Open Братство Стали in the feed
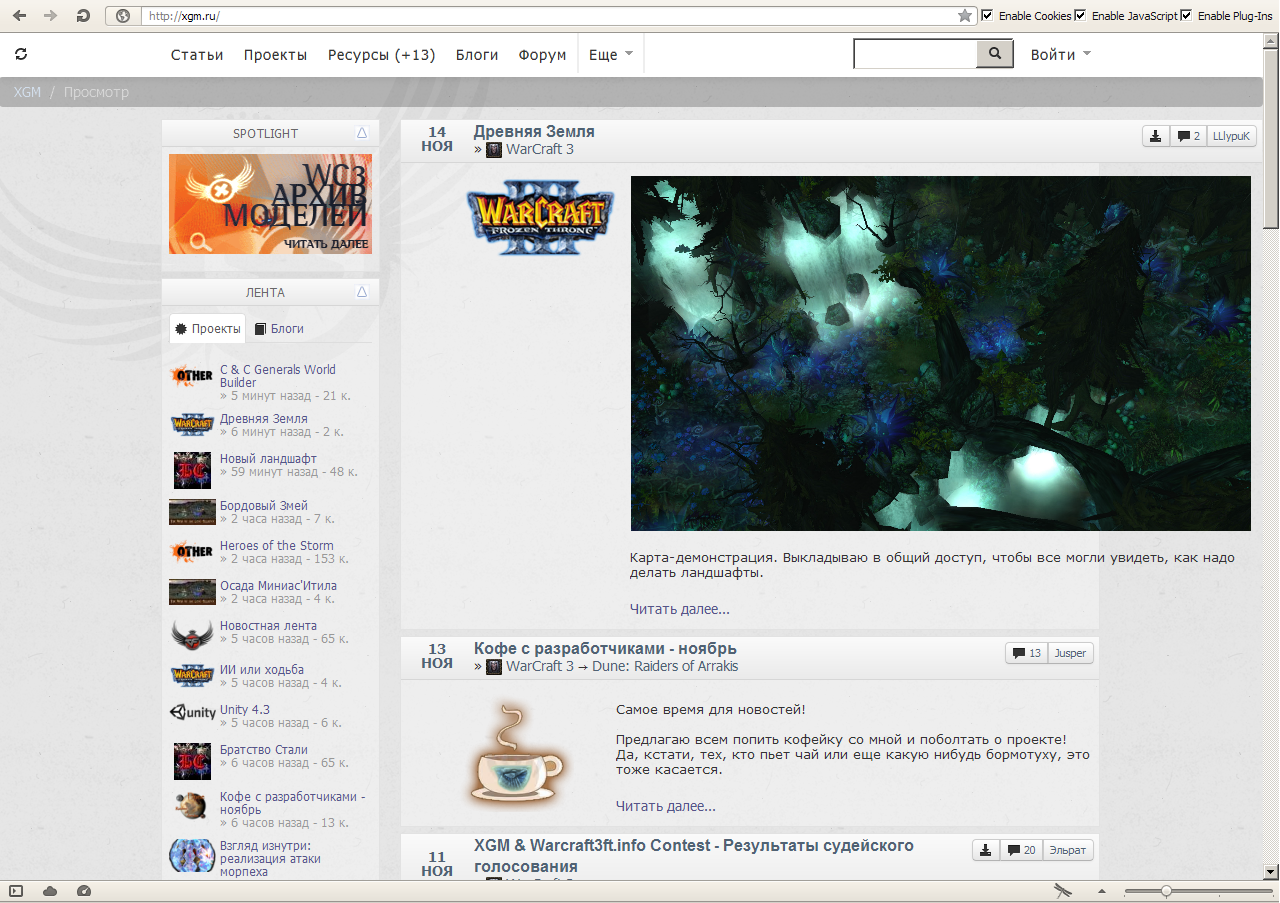 (x=264, y=750)
